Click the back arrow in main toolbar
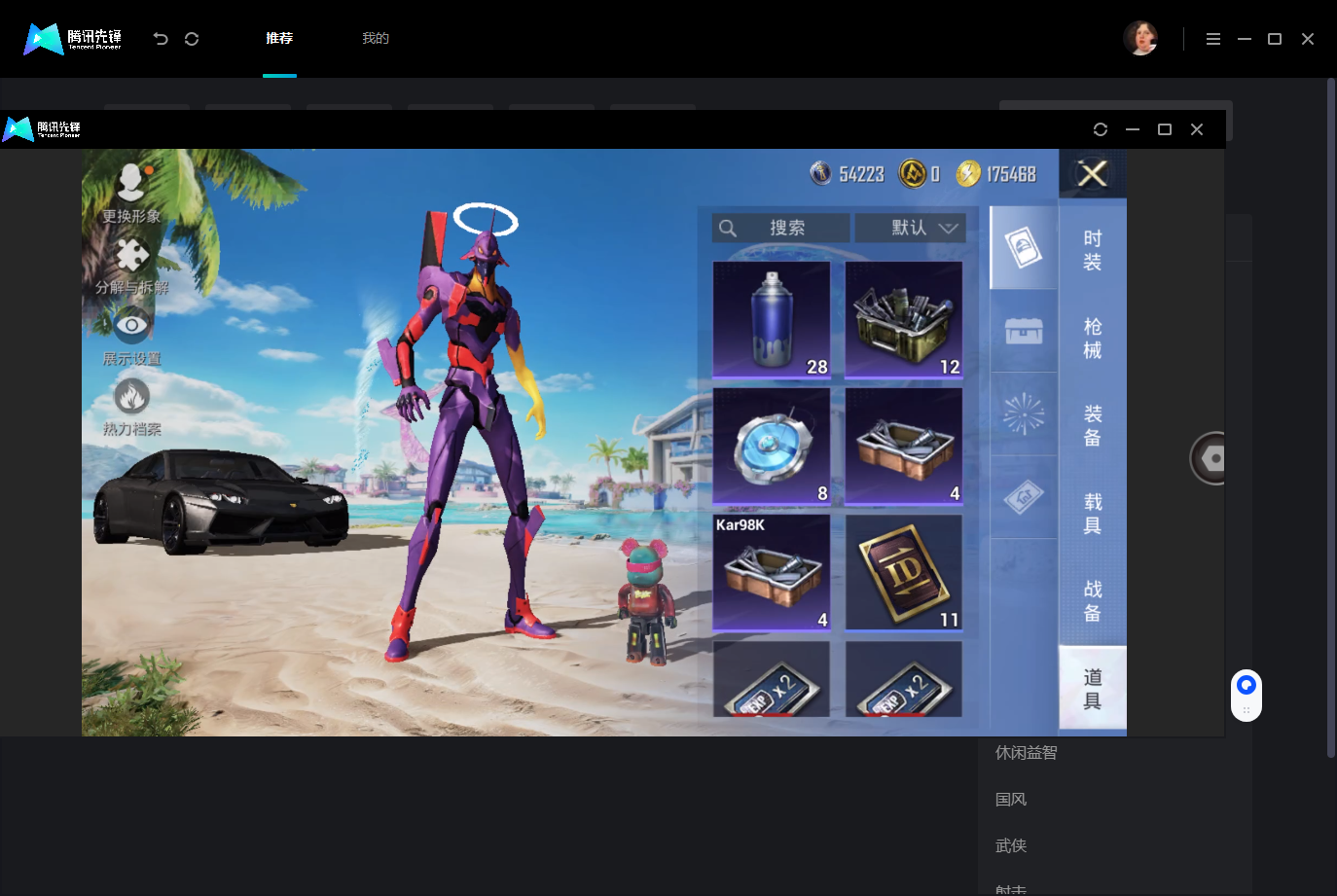The height and width of the screenshot is (896, 1337). tap(161, 39)
